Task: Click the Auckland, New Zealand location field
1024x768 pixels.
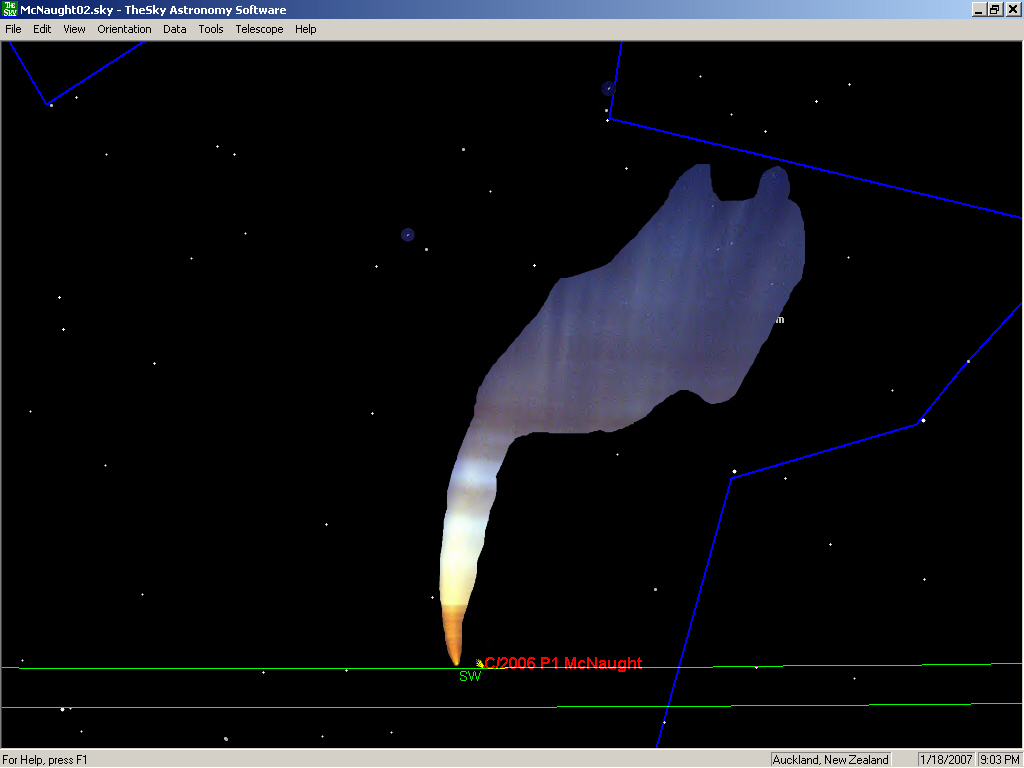Action: [831, 760]
